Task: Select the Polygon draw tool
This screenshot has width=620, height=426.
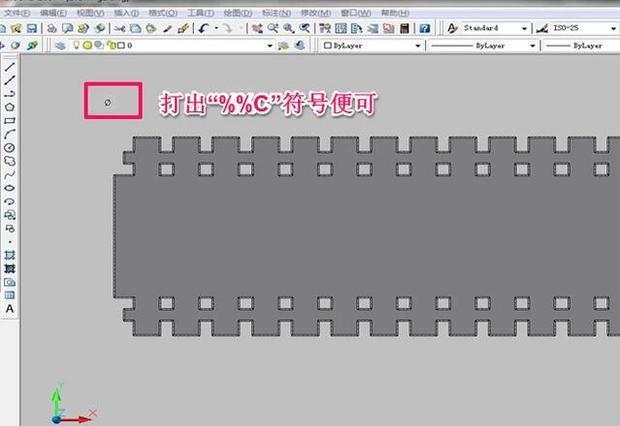Action: pos(10,106)
